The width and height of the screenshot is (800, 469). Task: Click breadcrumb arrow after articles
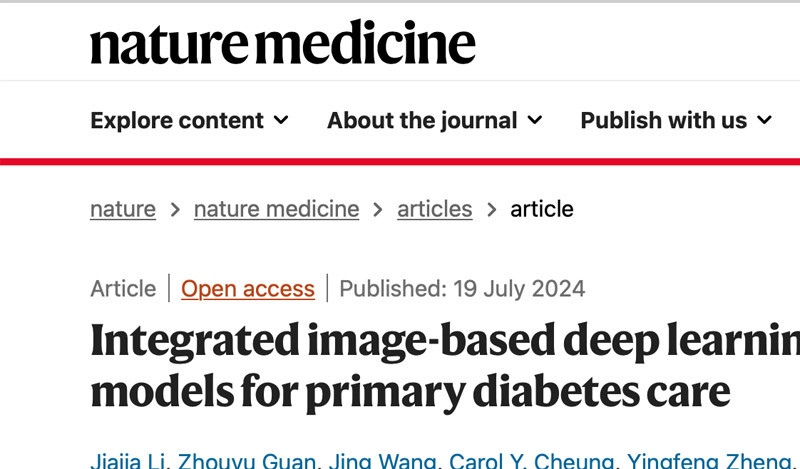491,209
